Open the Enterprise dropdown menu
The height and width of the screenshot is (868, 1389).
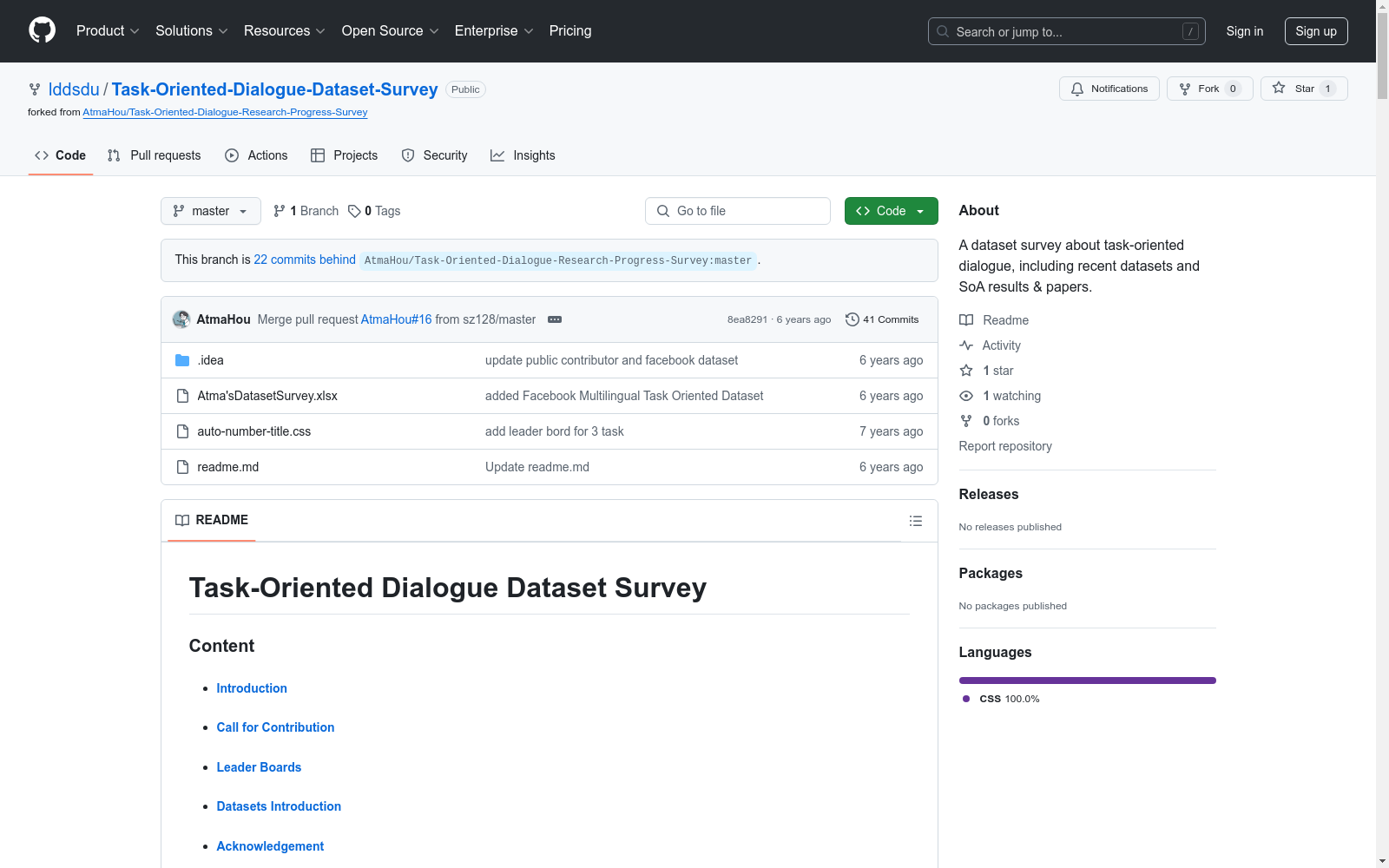494,31
